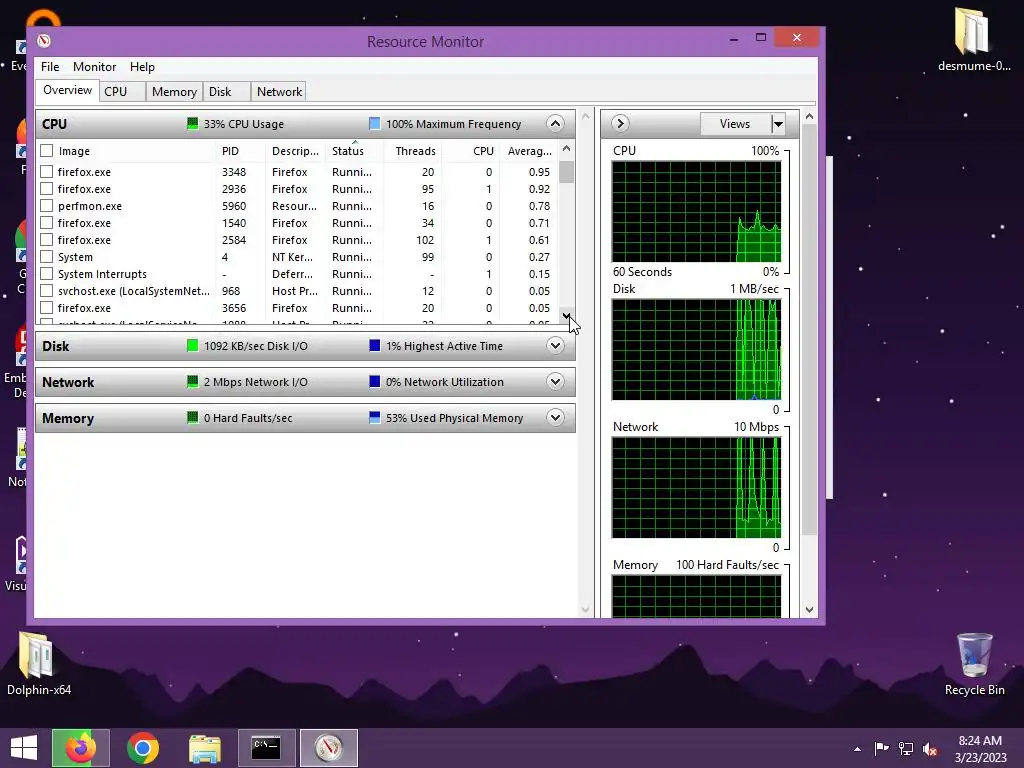The height and width of the screenshot is (768, 1024).
Task: Open the Help menu
Action: point(142,67)
